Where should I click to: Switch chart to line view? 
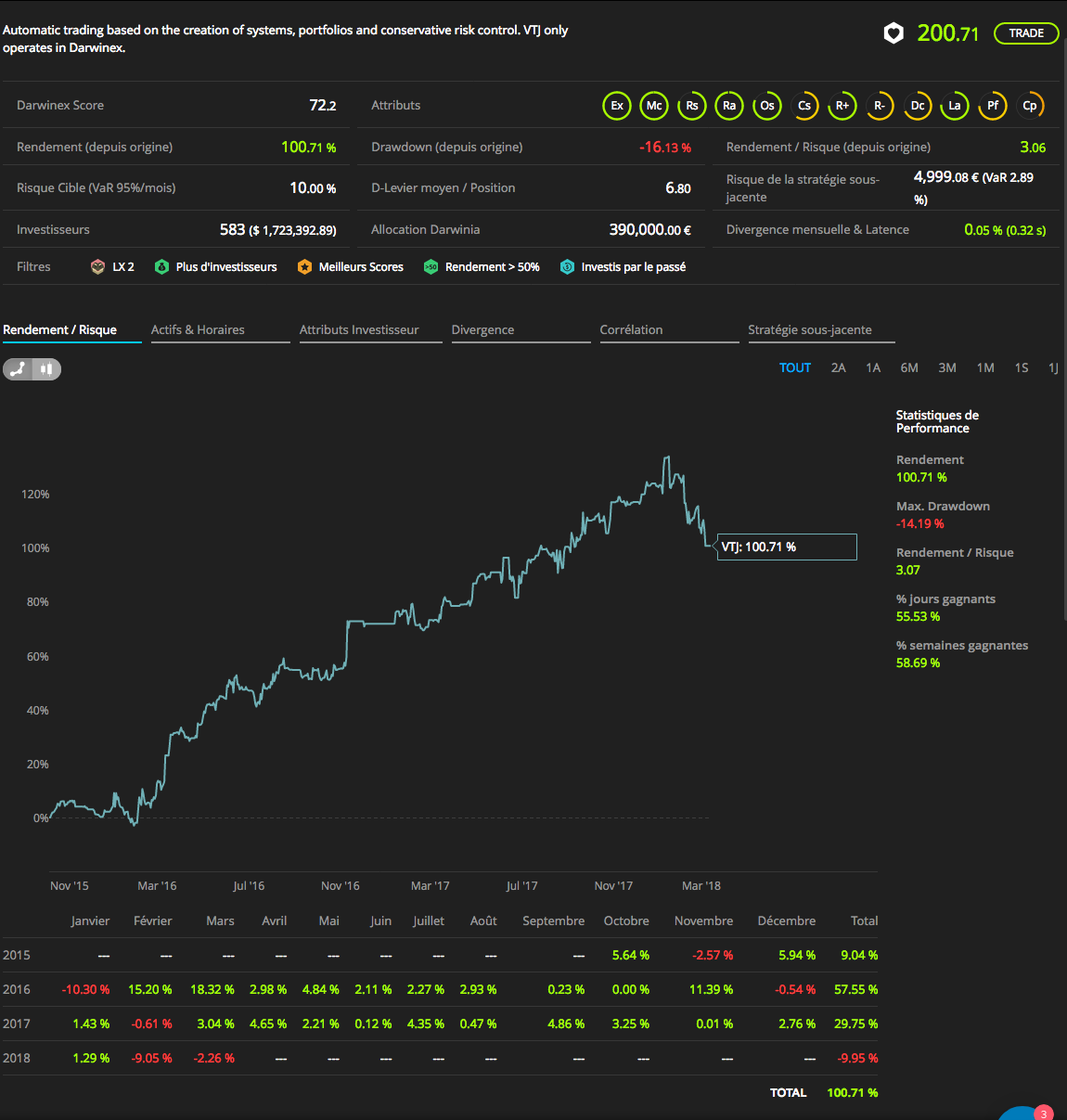tap(19, 369)
